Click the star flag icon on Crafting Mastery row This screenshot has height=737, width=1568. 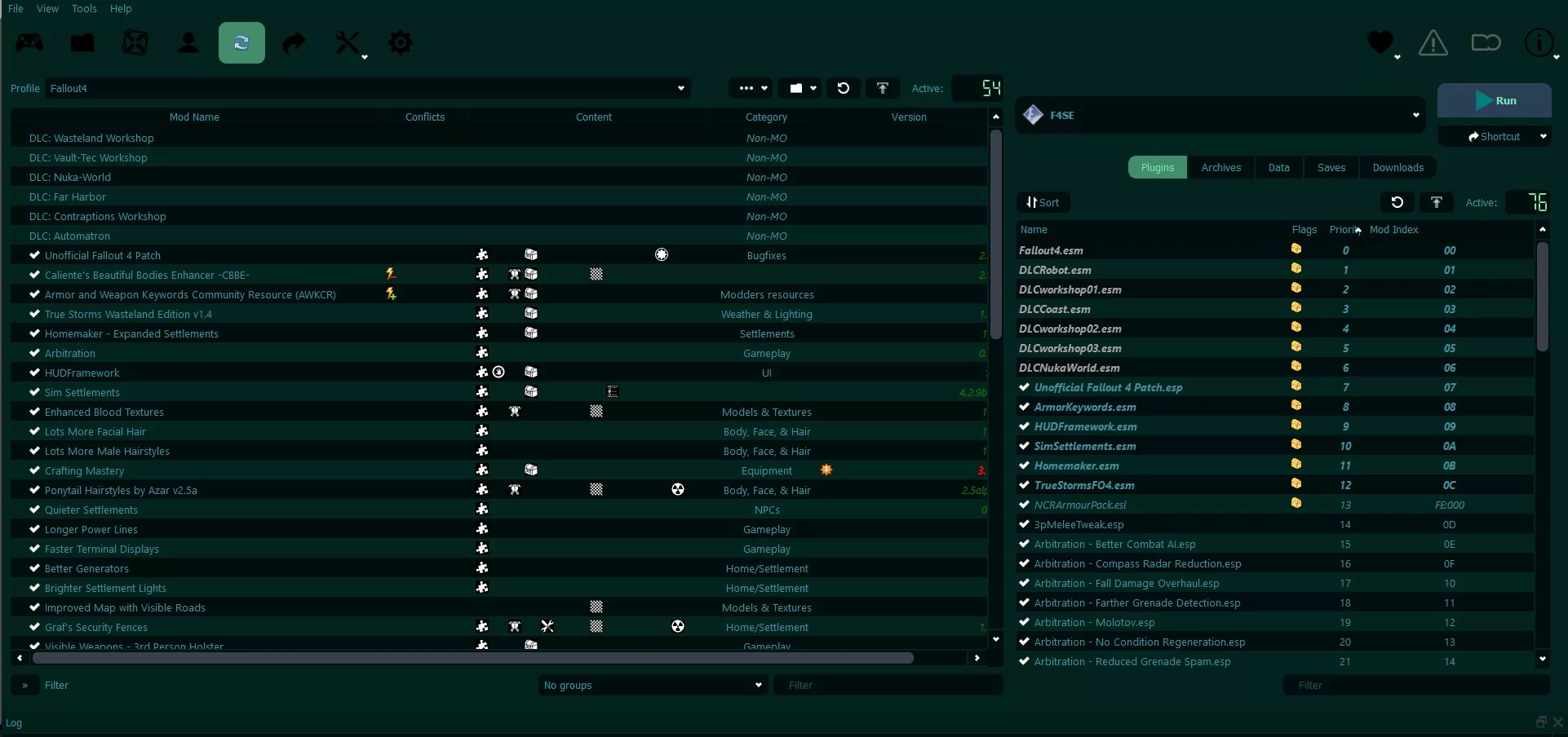pos(826,470)
